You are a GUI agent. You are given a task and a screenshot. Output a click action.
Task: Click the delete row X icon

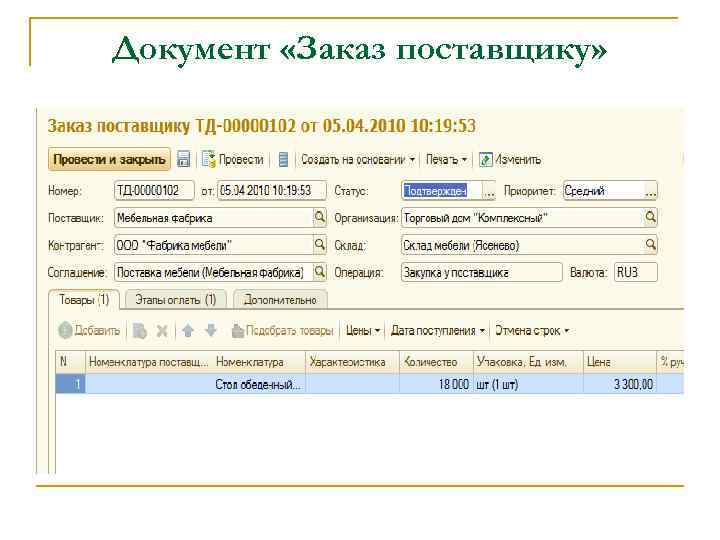(162, 331)
